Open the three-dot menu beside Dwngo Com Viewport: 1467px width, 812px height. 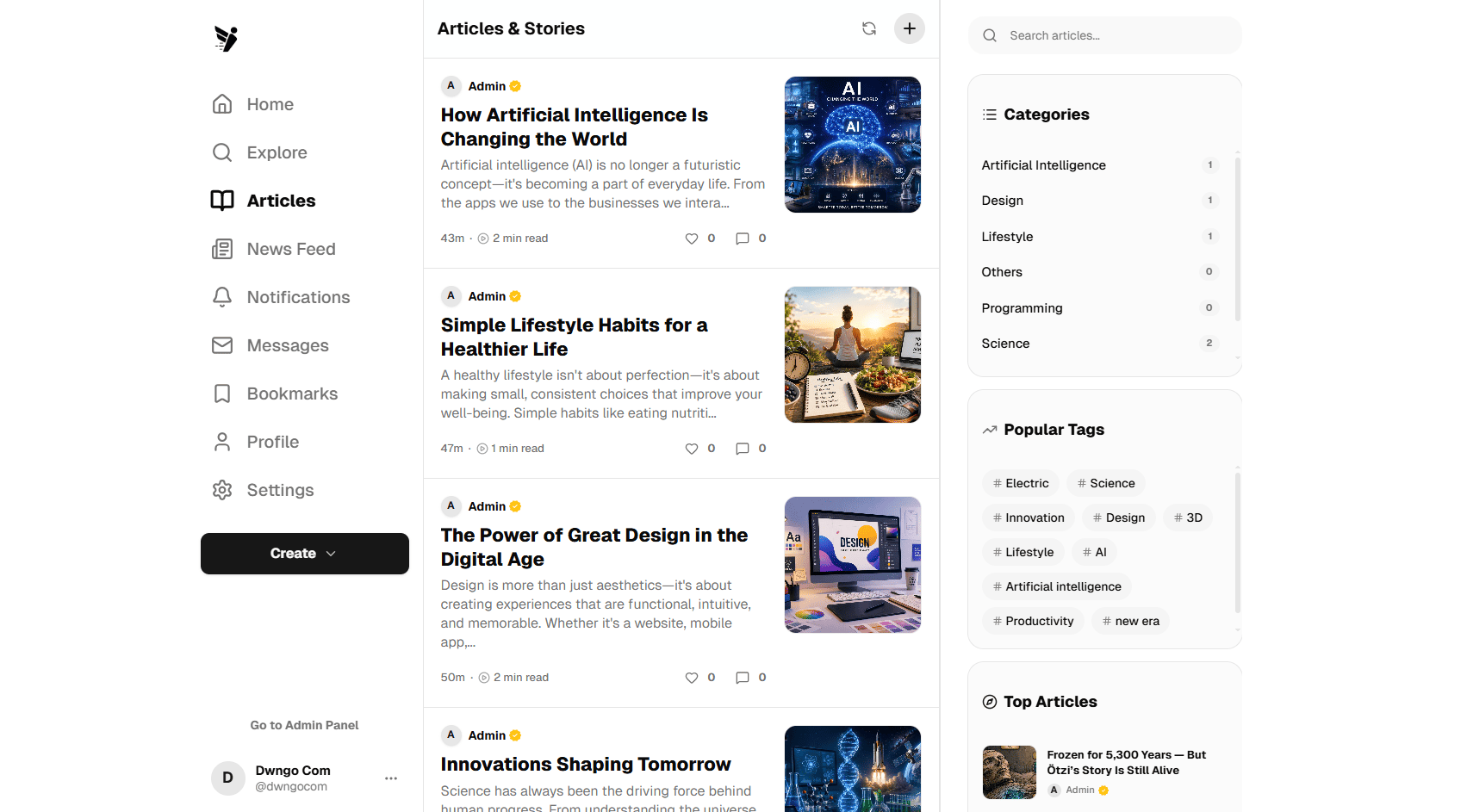pyautogui.click(x=391, y=778)
